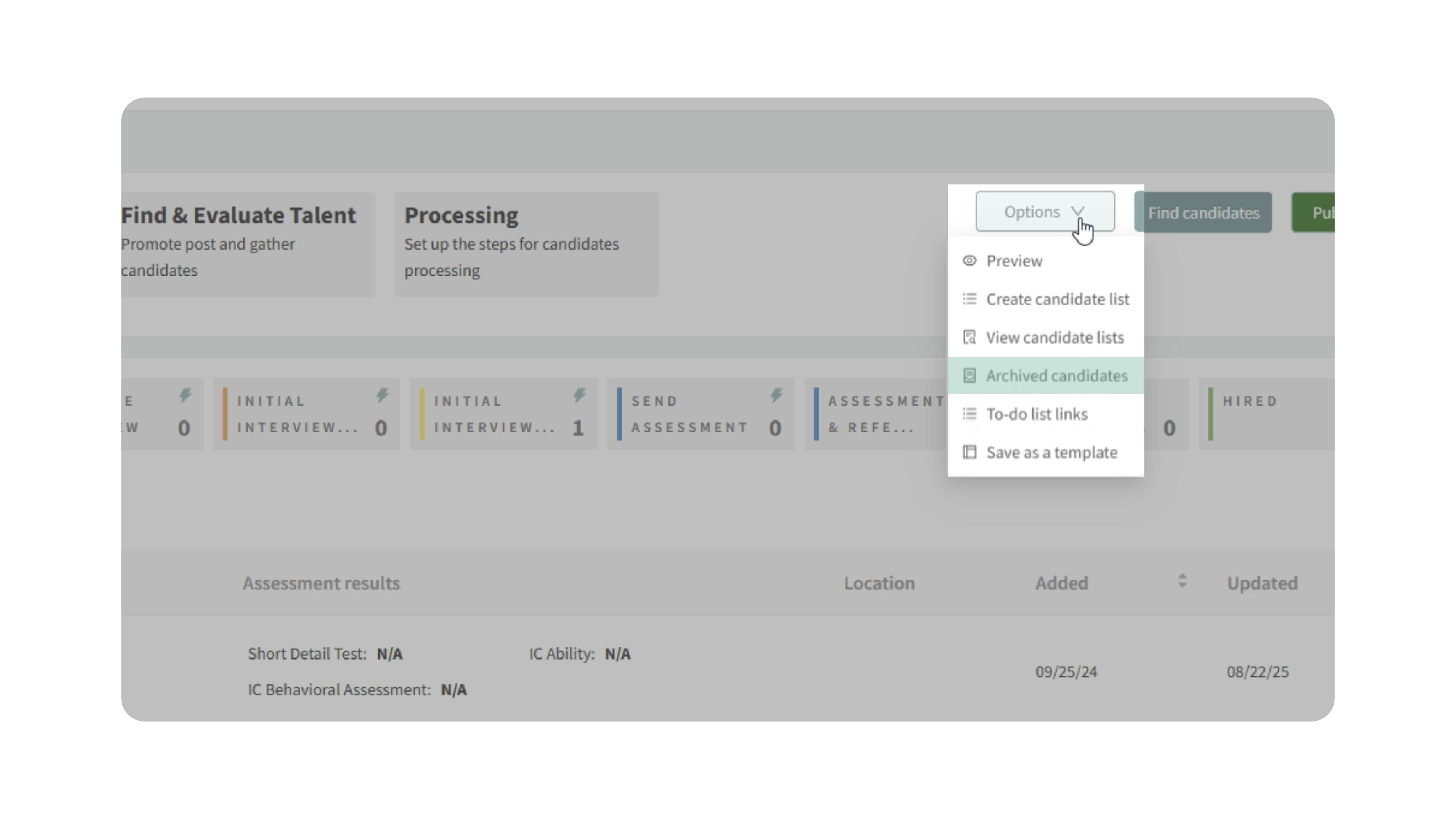Click lightning bolt icon on Send Assessment stage
1456x819 pixels.
tap(777, 395)
